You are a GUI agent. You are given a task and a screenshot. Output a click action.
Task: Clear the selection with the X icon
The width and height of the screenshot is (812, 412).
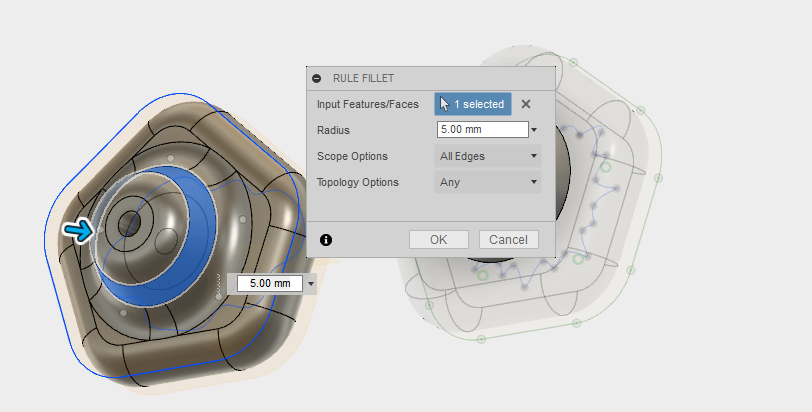click(x=526, y=104)
